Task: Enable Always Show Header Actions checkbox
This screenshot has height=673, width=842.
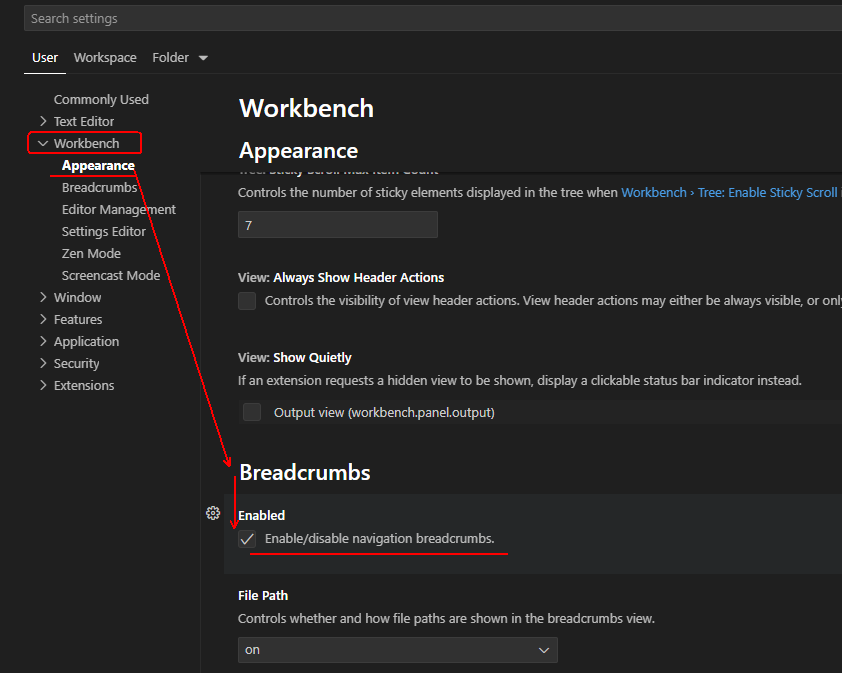Action: pos(247,301)
